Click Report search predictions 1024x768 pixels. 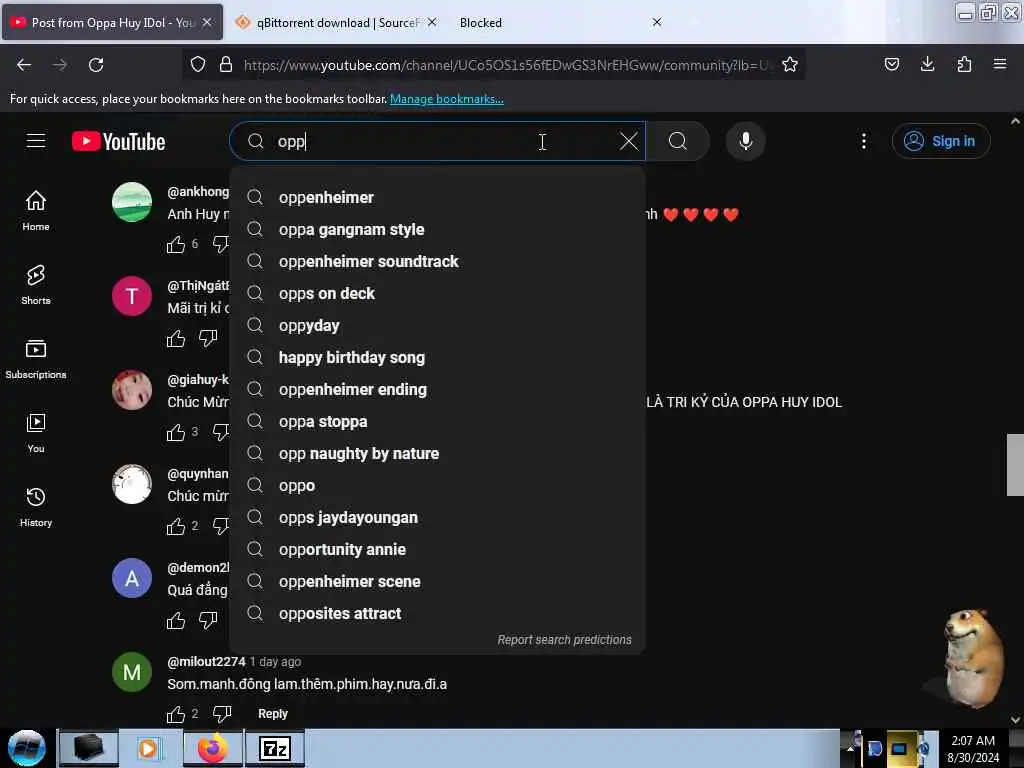[x=564, y=640]
